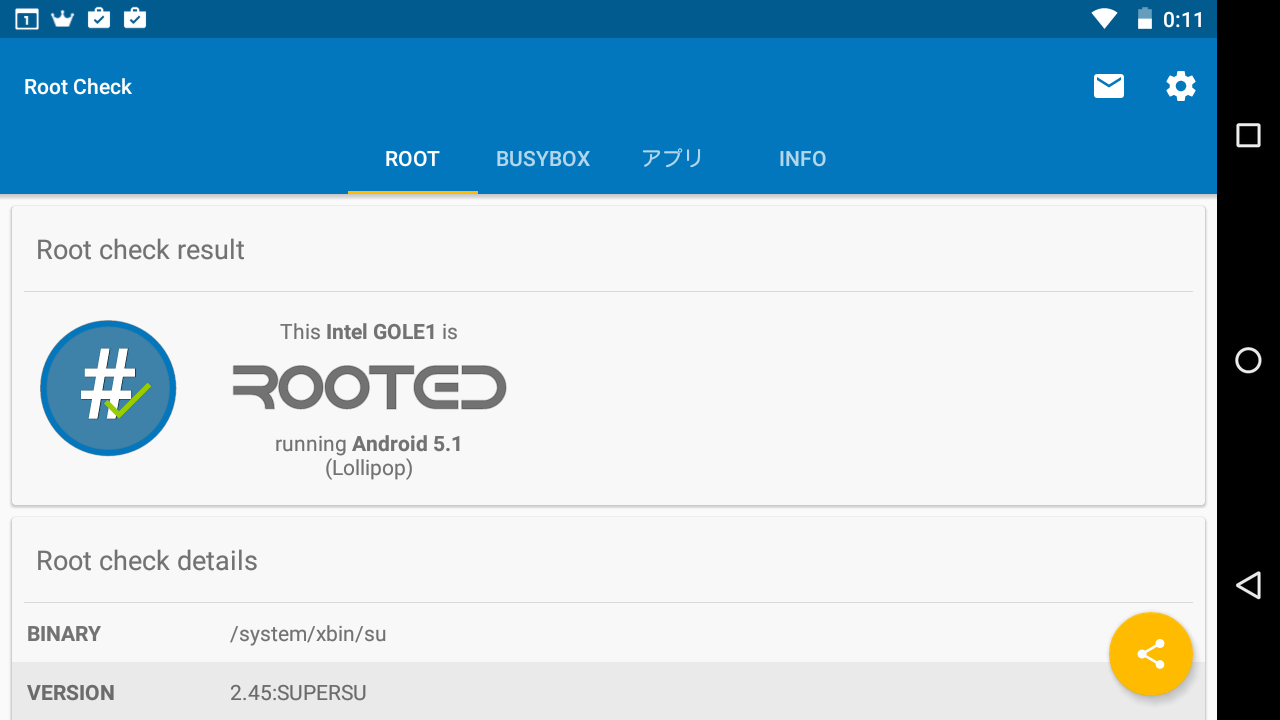
Task: Tap the 'running Android 5.1' text
Action: (x=369, y=444)
